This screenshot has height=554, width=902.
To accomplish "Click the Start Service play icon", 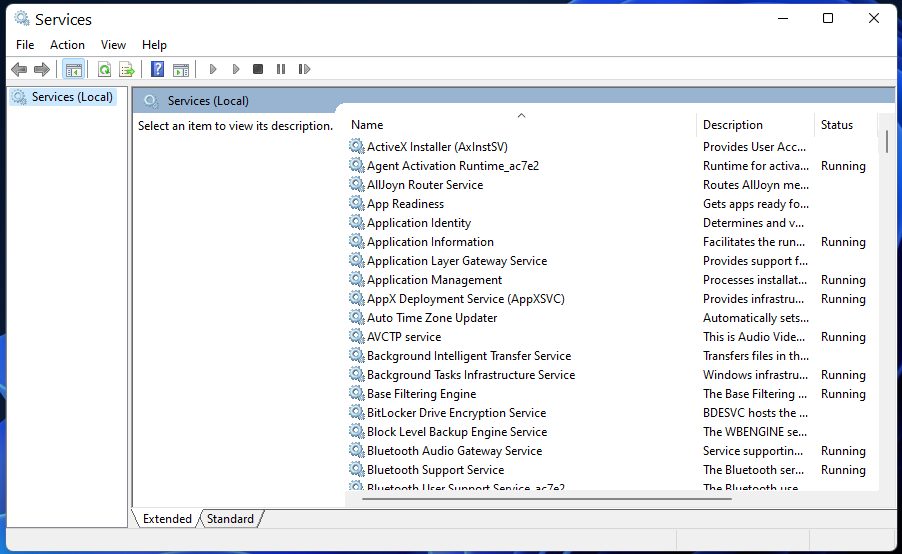I will pos(213,70).
